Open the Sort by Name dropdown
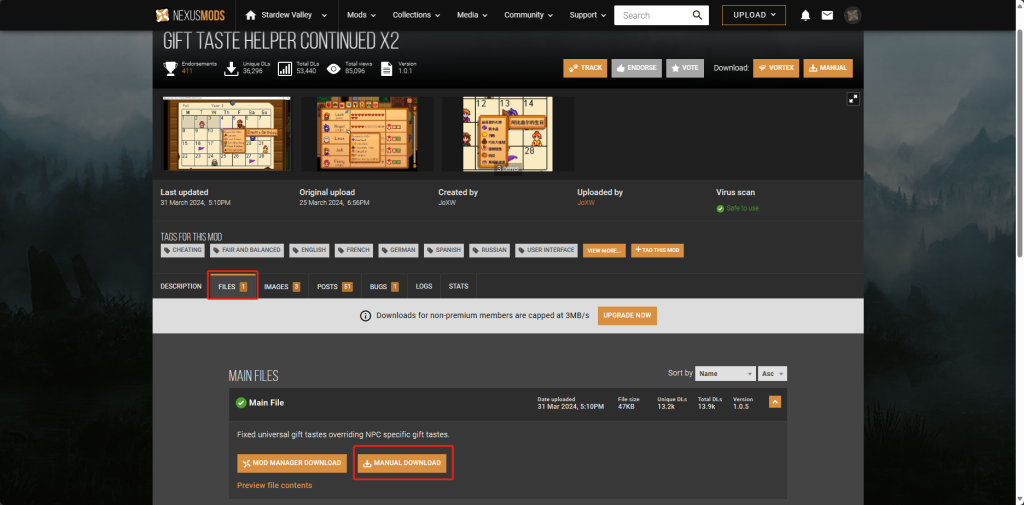This screenshot has height=505, width=1024. tap(725, 373)
